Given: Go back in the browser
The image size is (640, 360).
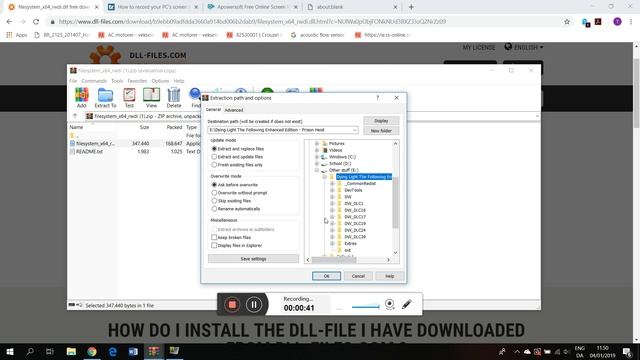Looking at the screenshot, I should click(9, 22).
